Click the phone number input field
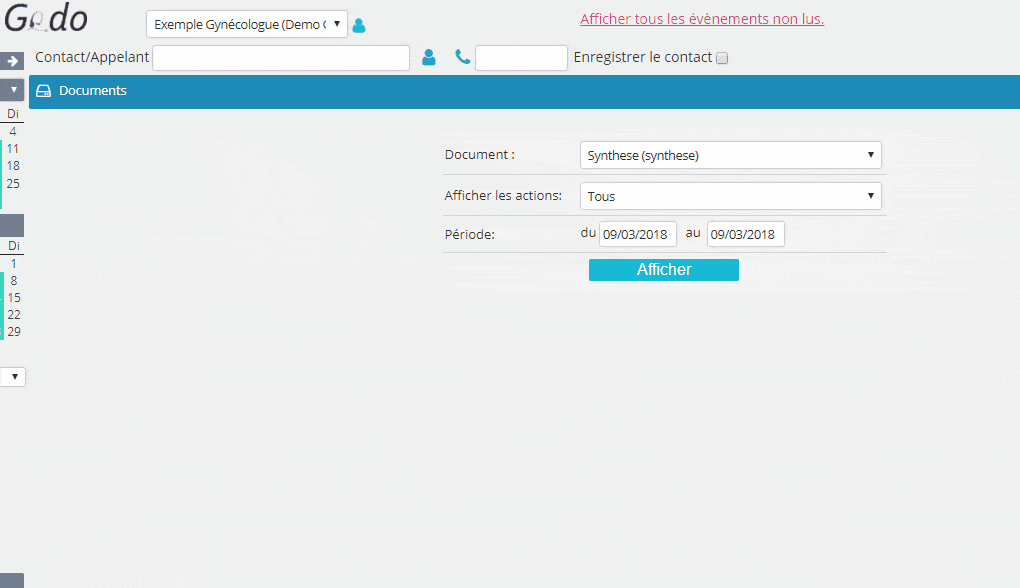Viewport: 1020px width, 588px height. click(521, 58)
